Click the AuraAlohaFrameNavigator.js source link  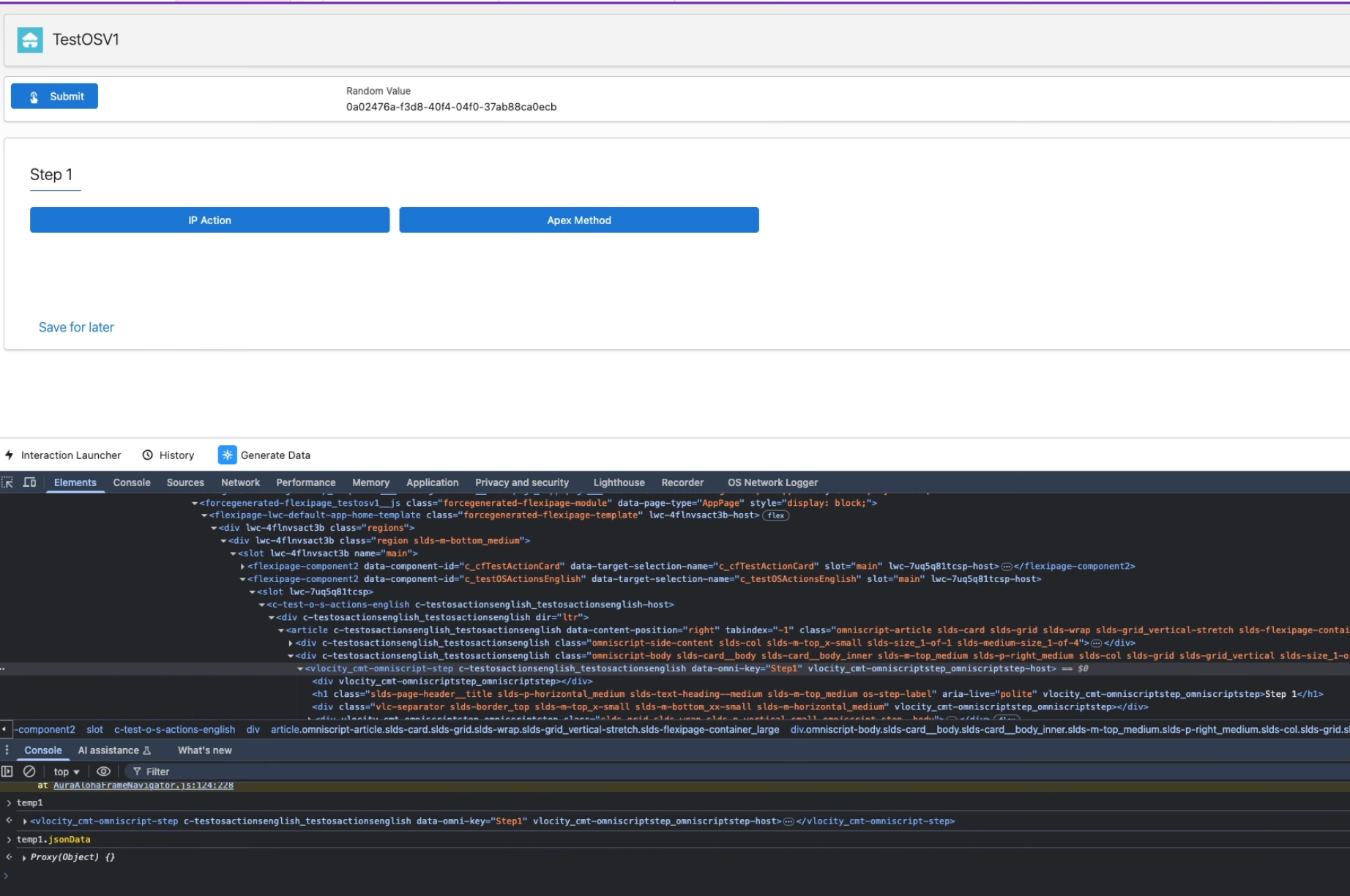143,785
